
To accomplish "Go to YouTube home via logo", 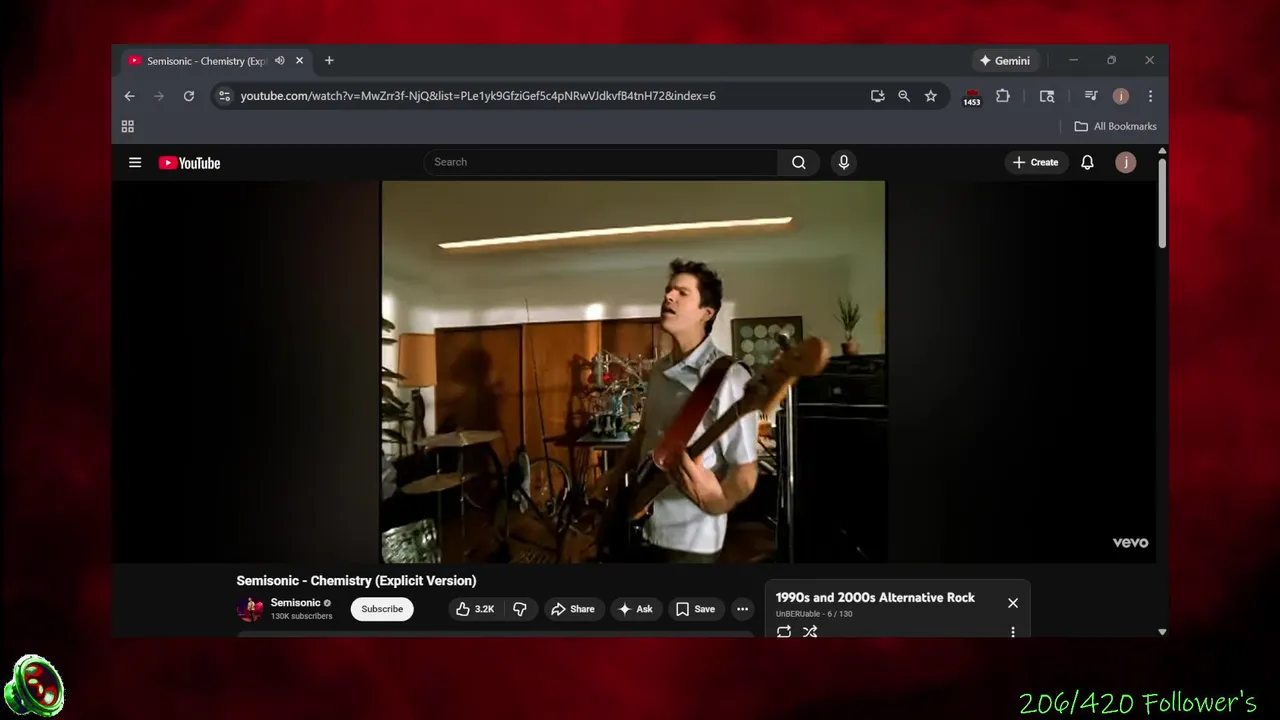I will (x=189, y=163).
